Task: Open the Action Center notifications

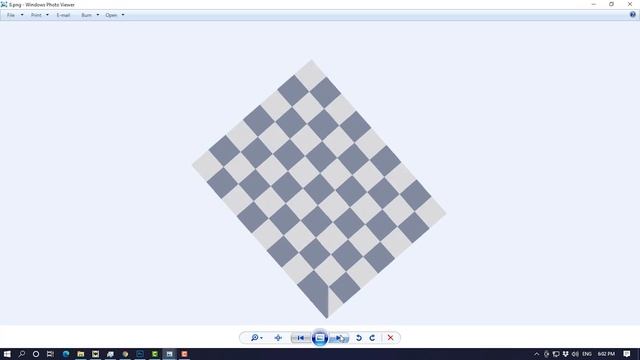Action: (627, 354)
